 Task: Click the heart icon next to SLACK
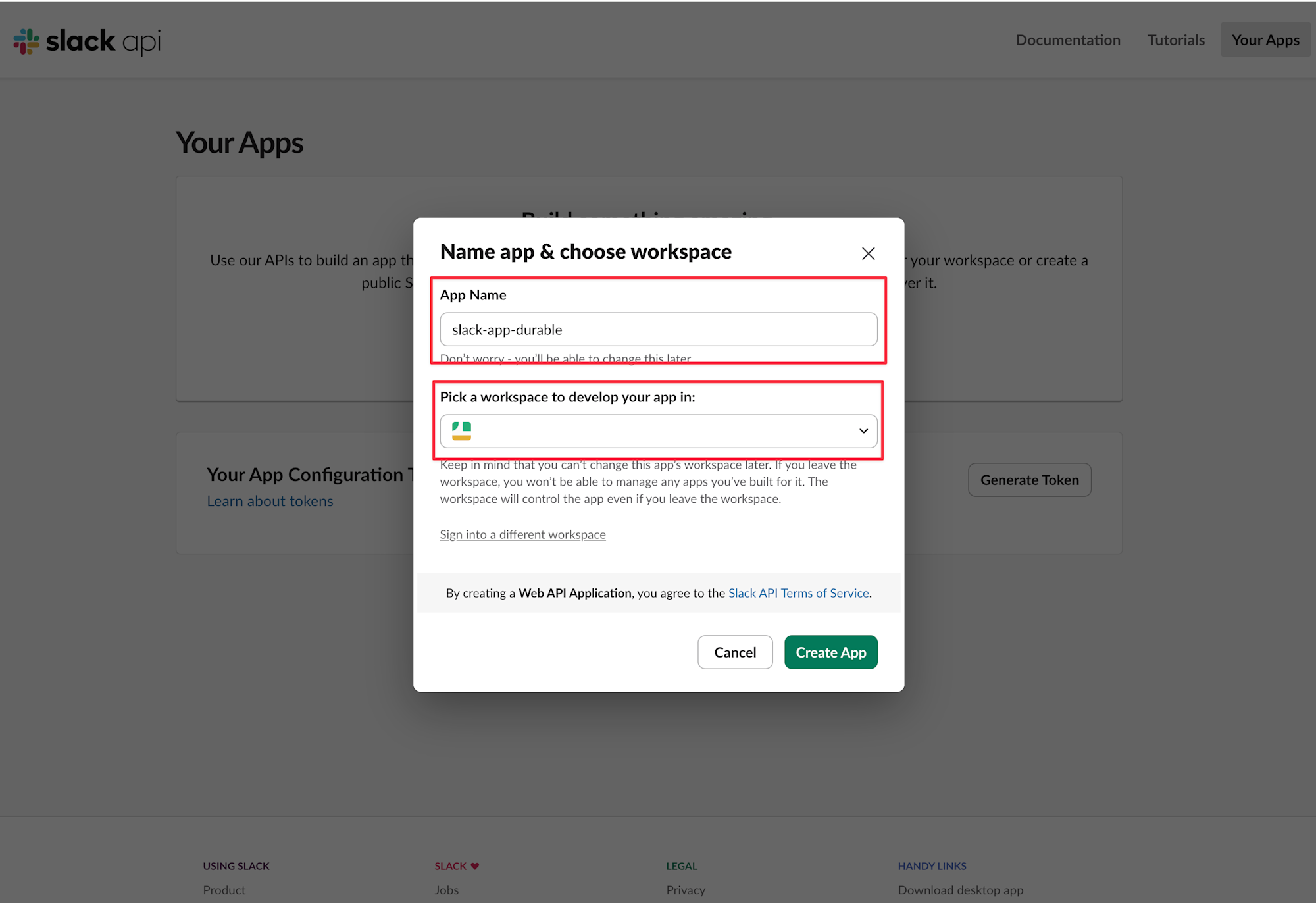(x=475, y=866)
